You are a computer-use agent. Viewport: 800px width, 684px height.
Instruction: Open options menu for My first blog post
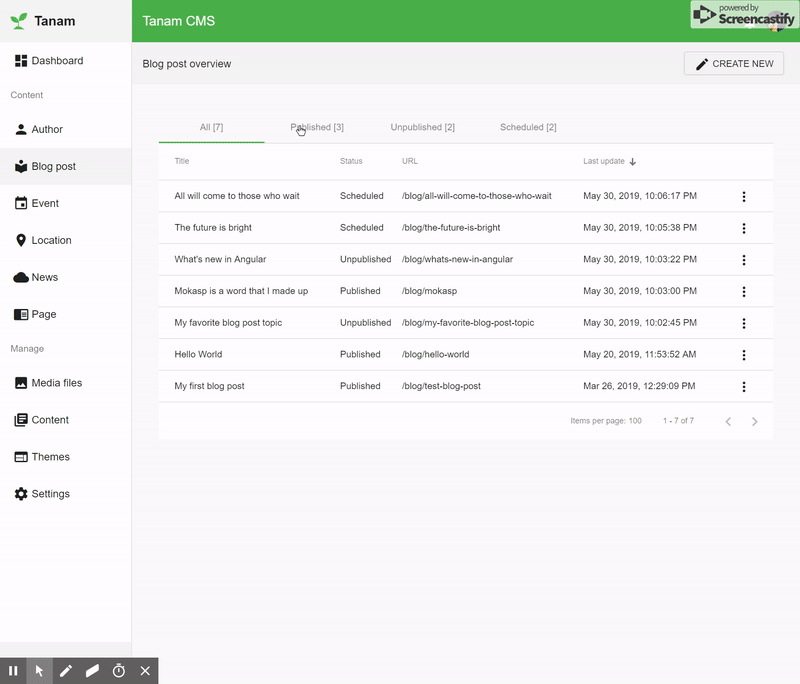tap(744, 387)
